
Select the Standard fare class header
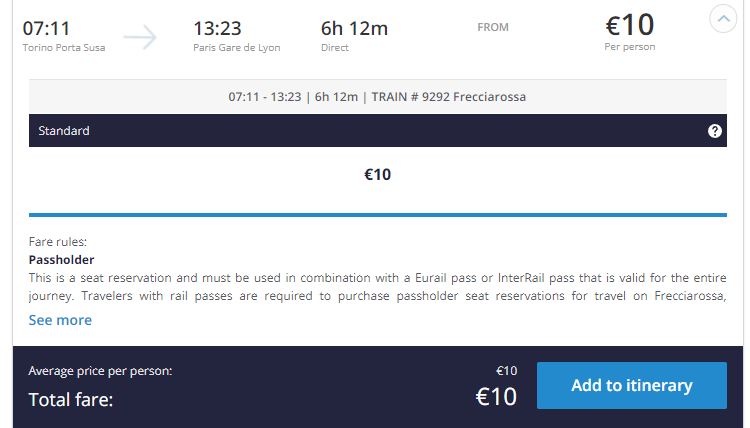tap(377, 131)
